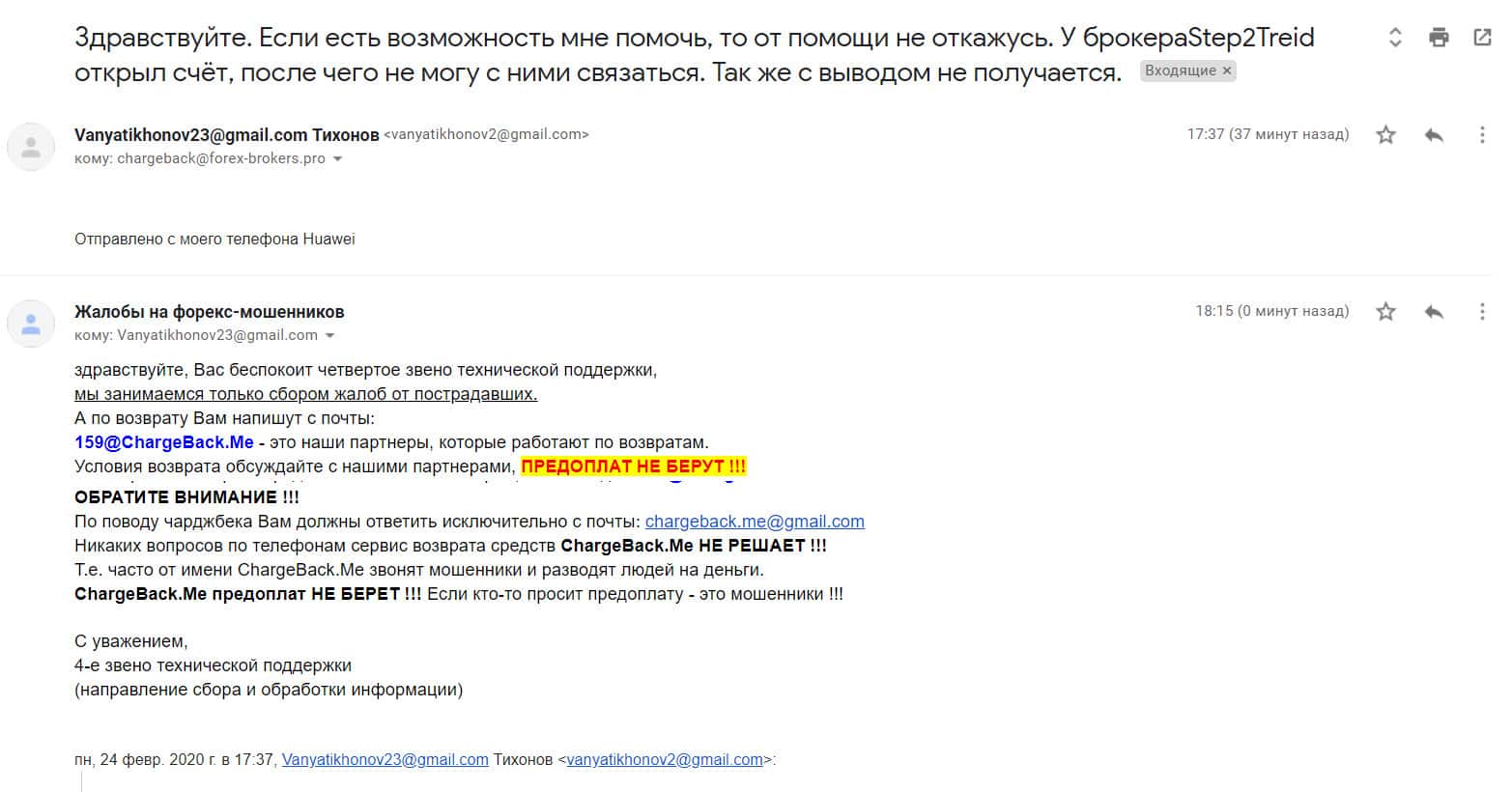Open quoted Vanyatikhonov23@gmail.com link at bottom
1512x792 pixels.
[385, 760]
